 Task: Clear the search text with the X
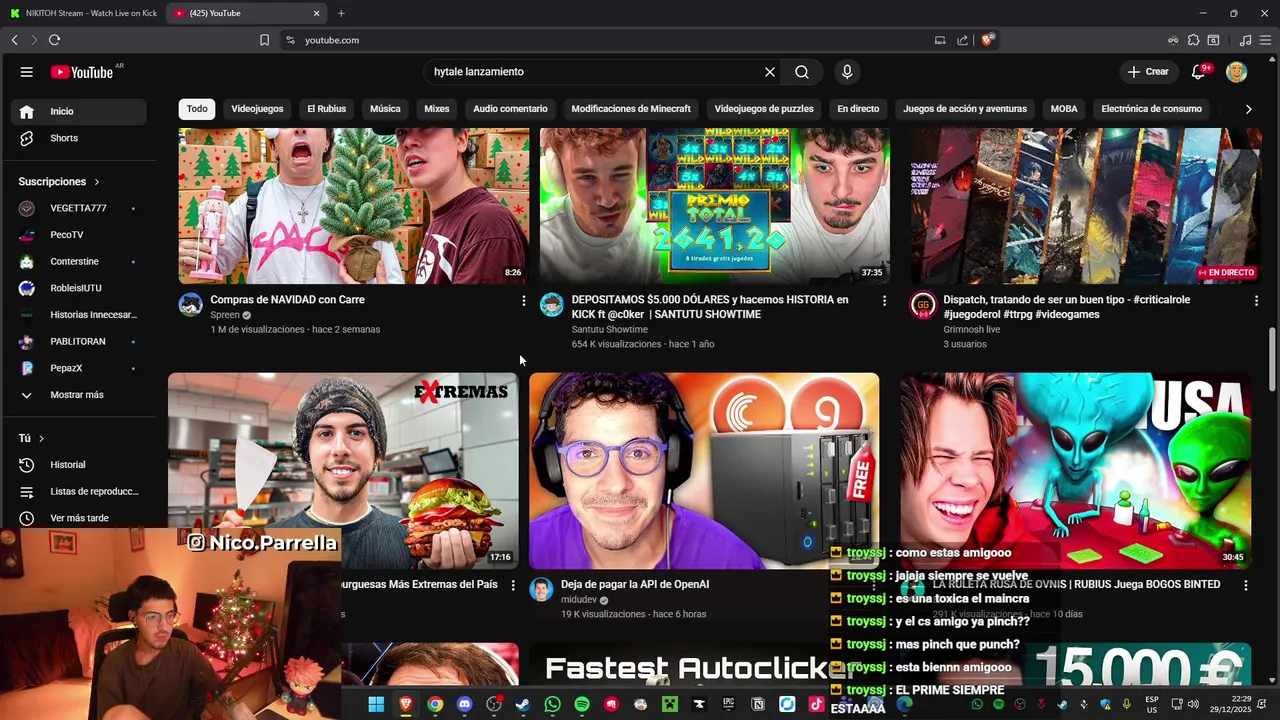click(770, 72)
